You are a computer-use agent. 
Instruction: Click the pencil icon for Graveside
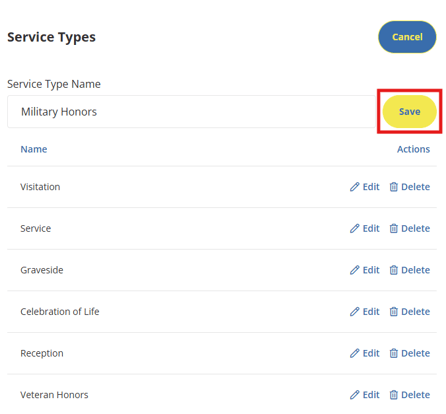354,270
